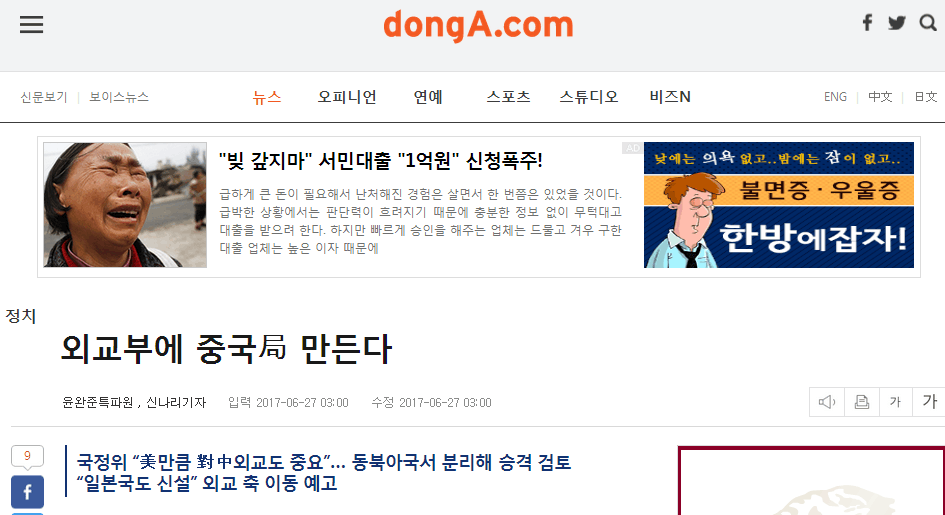
Task: Click the 불면증·우울증 banner ad
Action: tap(779, 205)
